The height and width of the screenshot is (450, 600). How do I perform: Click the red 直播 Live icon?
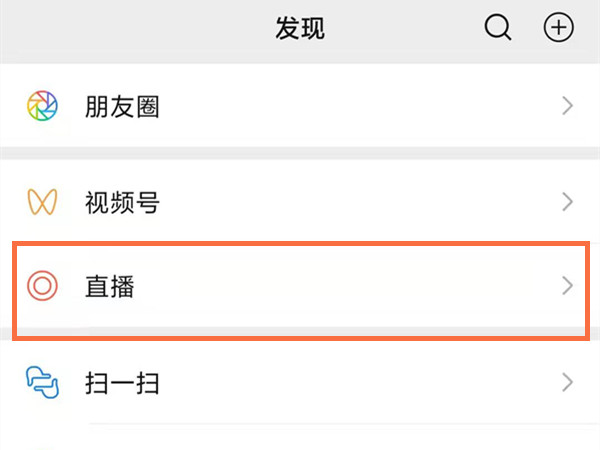tap(42, 286)
